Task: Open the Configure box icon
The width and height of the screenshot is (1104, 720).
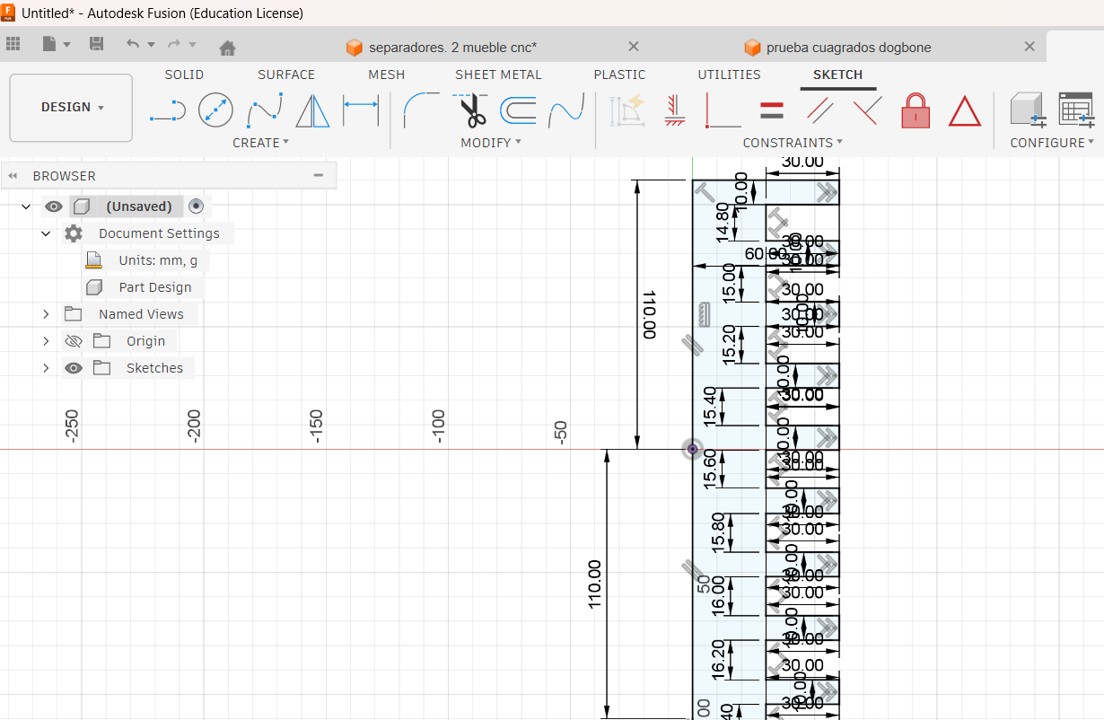Action: click(x=1027, y=110)
